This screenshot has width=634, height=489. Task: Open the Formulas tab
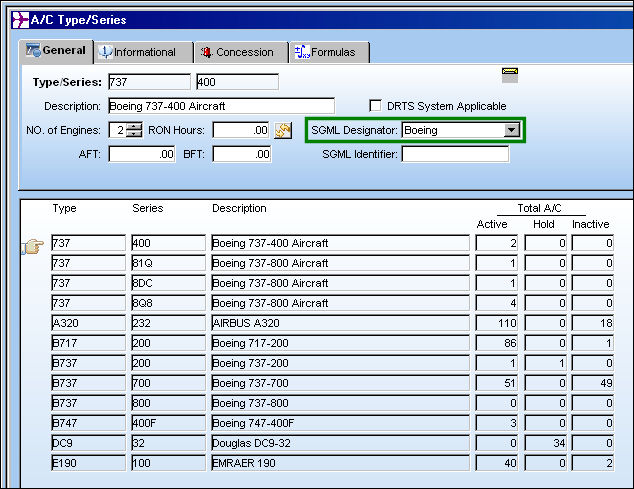(x=329, y=53)
